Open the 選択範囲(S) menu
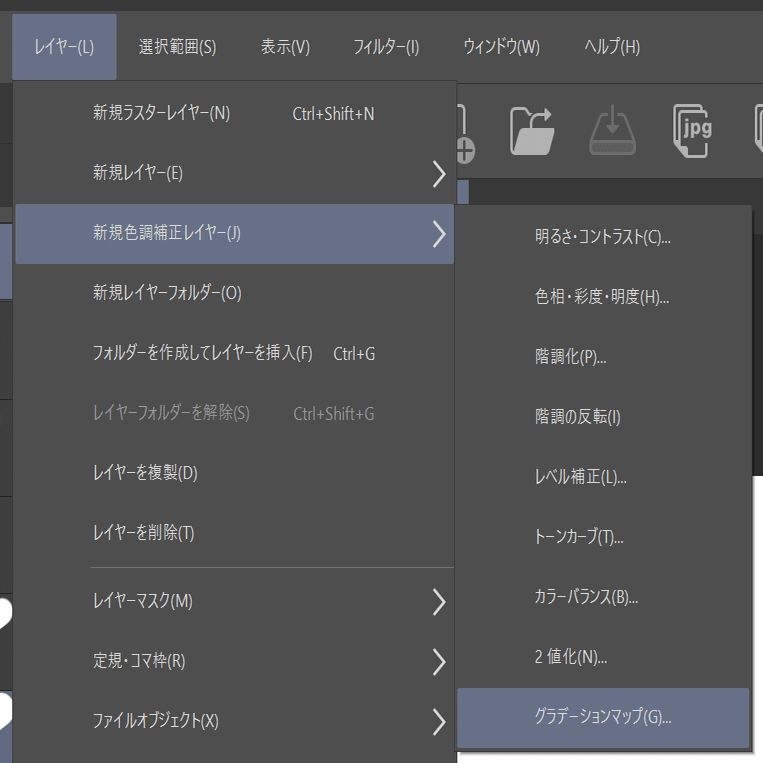Screen dimensions: 763x763 click(x=177, y=47)
